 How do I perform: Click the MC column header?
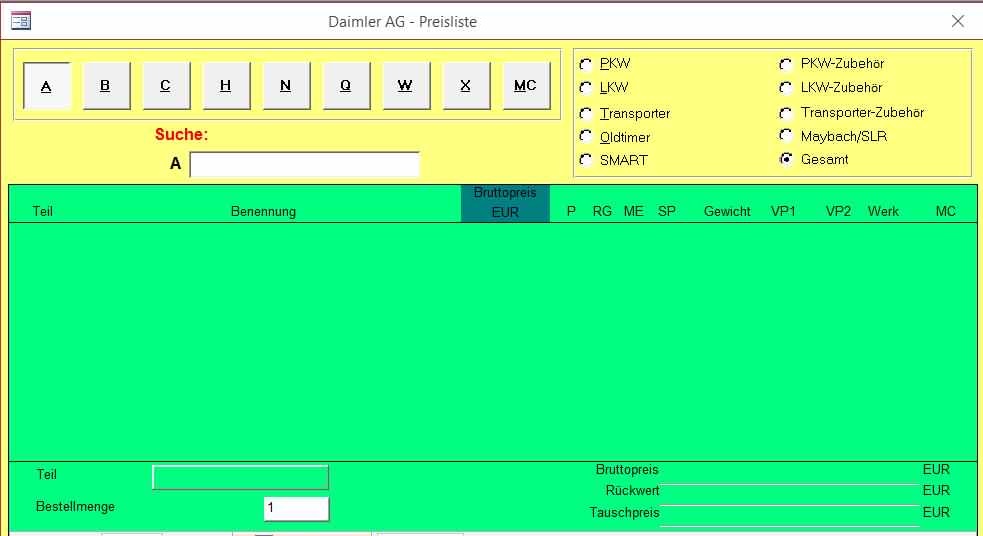coord(945,211)
